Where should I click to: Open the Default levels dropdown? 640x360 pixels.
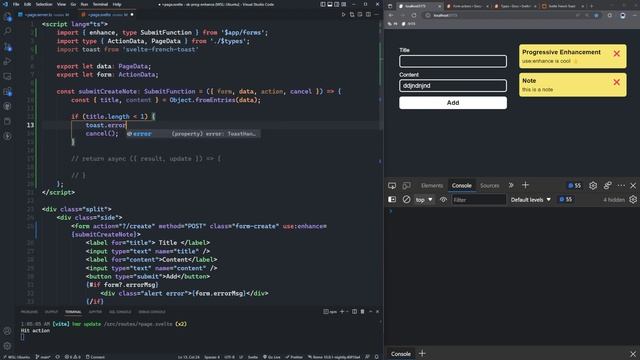531,200
